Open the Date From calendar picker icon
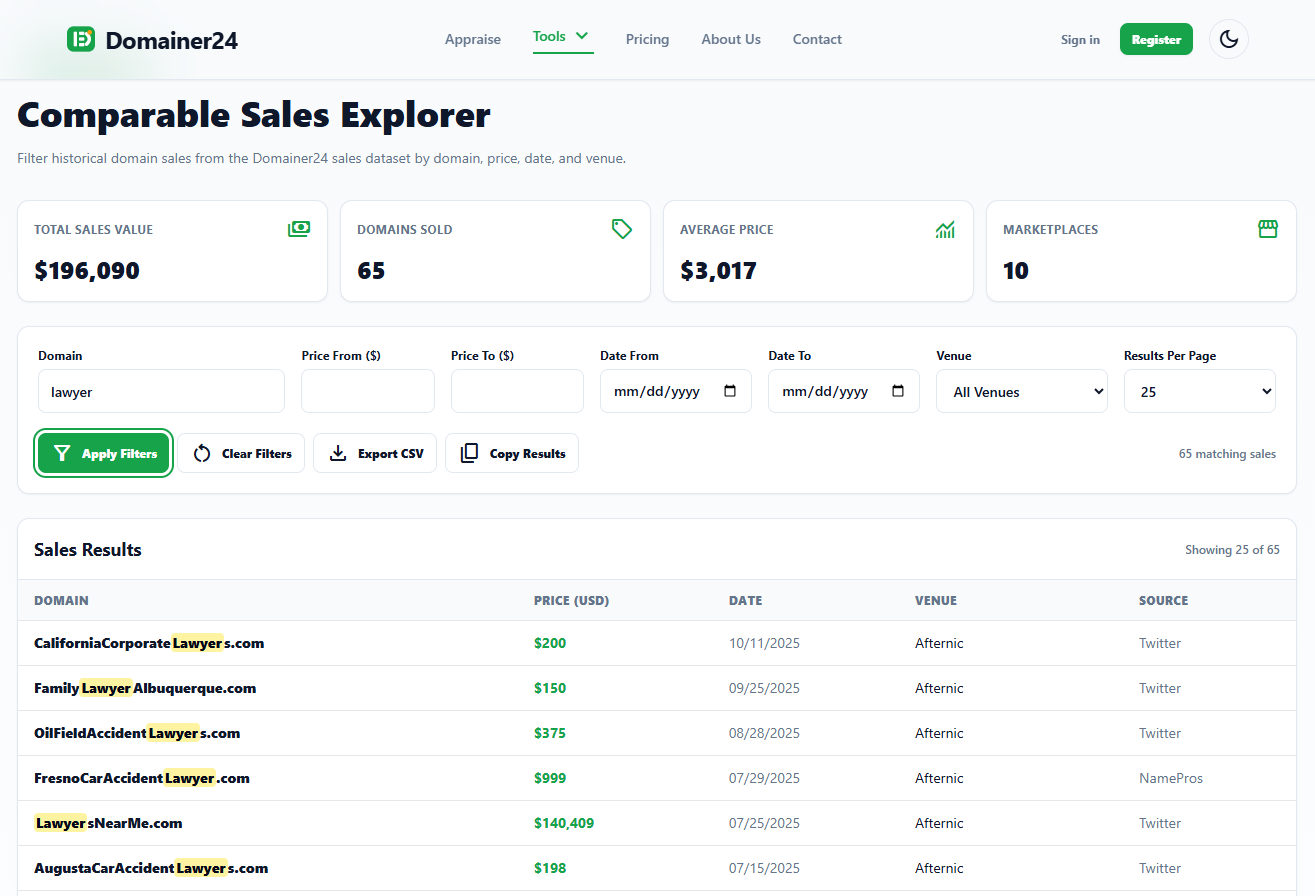Screen dimensions: 1315x896 (x=730, y=391)
